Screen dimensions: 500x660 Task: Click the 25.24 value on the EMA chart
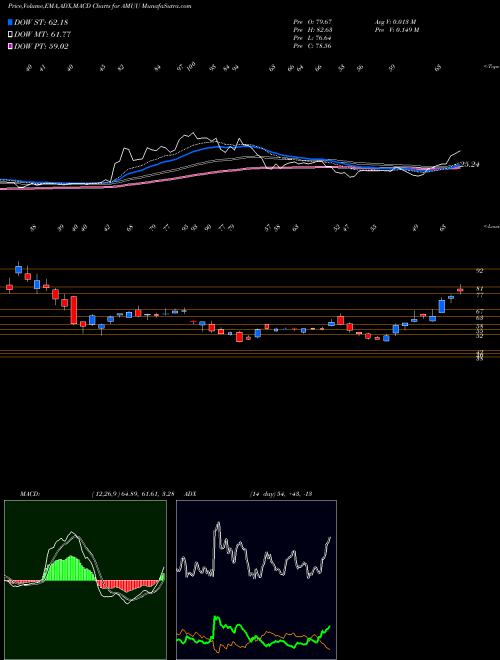coord(470,165)
